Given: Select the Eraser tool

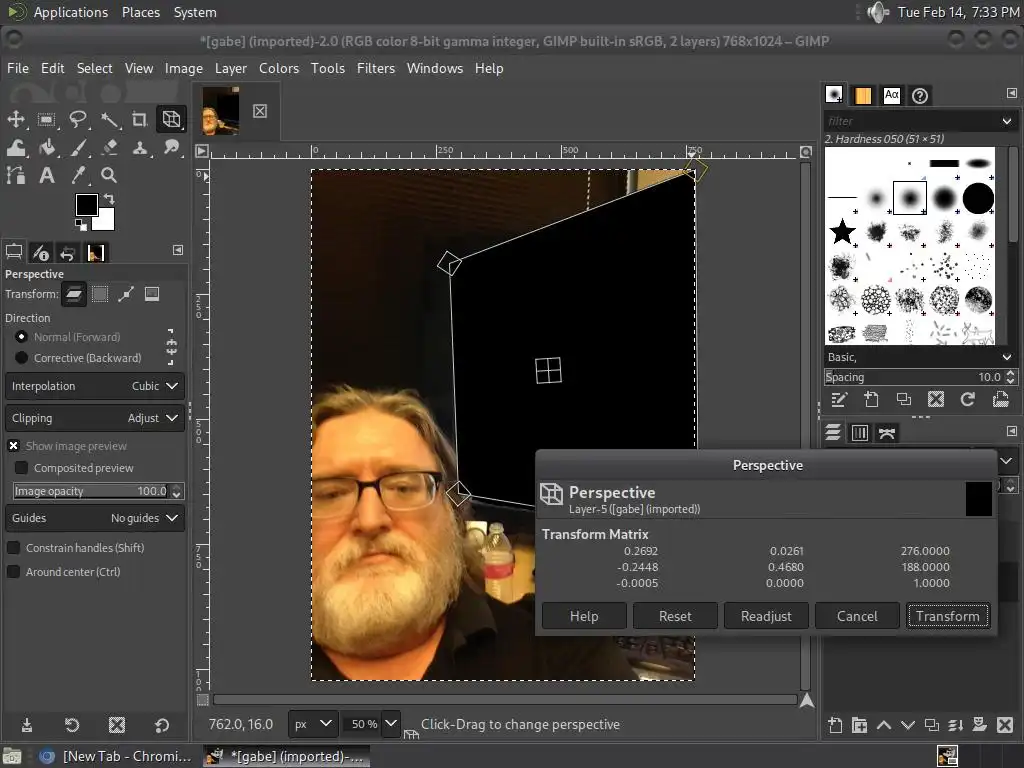Looking at the screenshot, I should pyautogui.click(x=109, y=148).
